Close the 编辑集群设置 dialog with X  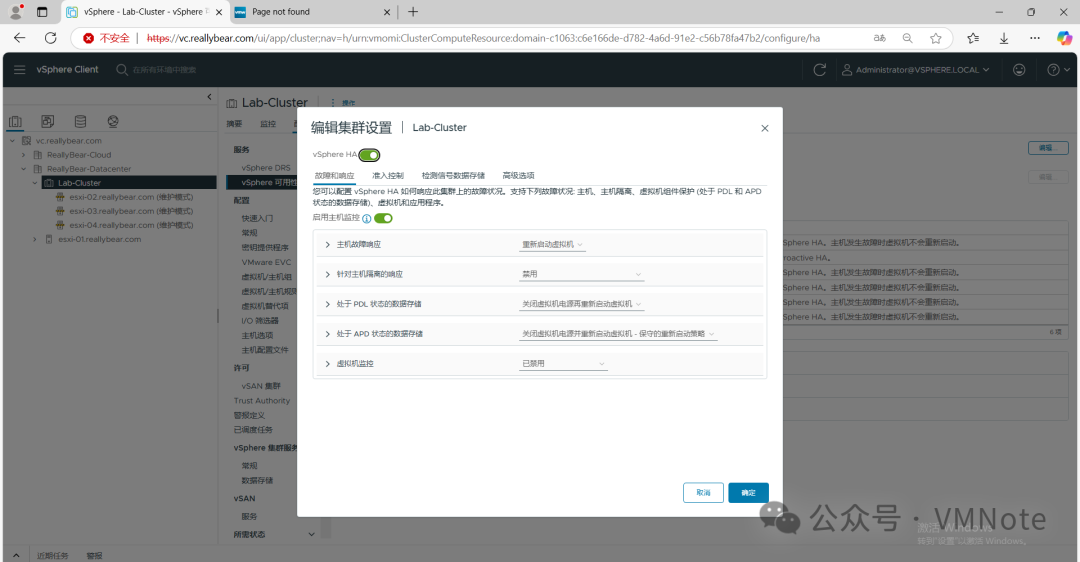point(765,128)
